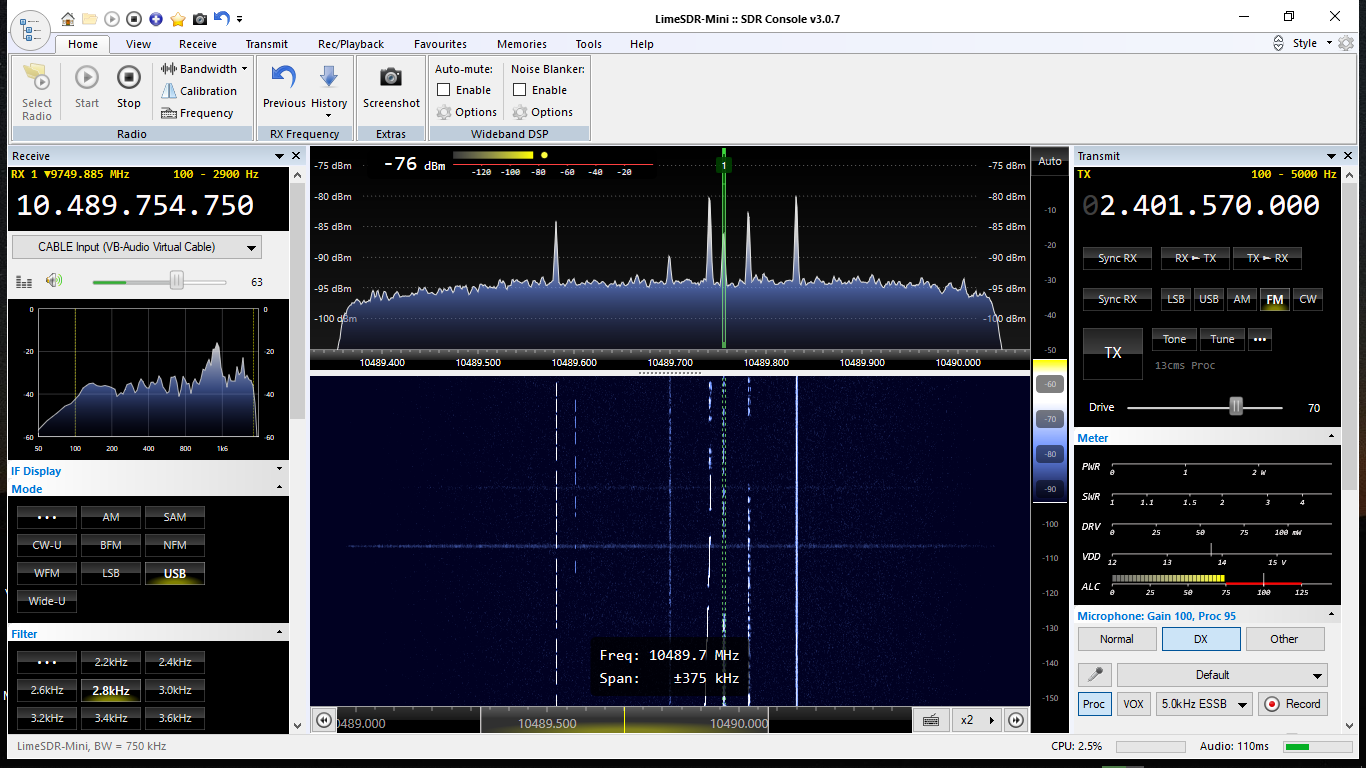
Task: Click the Stop radio ribbon button
Action: click(129, 87)
